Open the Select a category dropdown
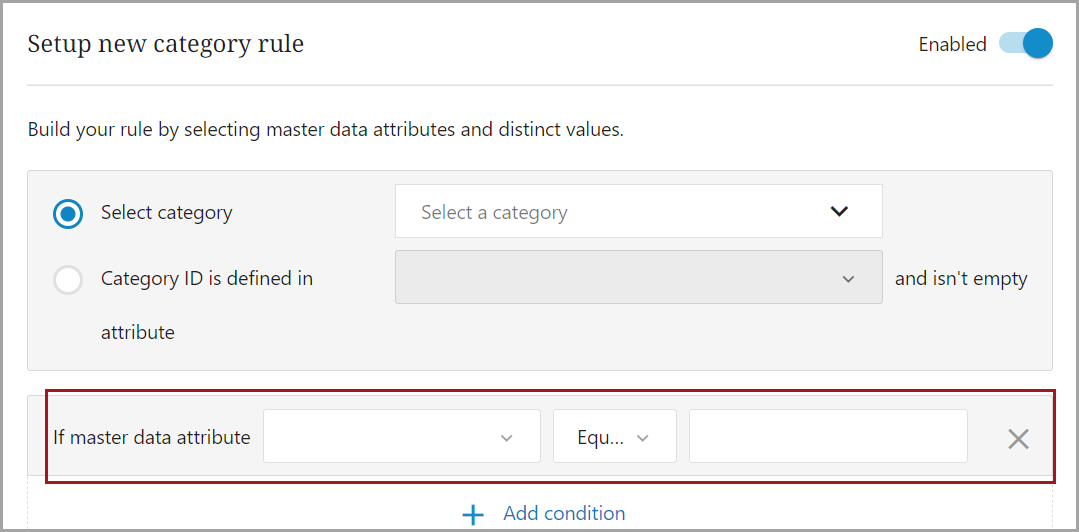This screenshot has height=532, width=1079. pos(638,211)
